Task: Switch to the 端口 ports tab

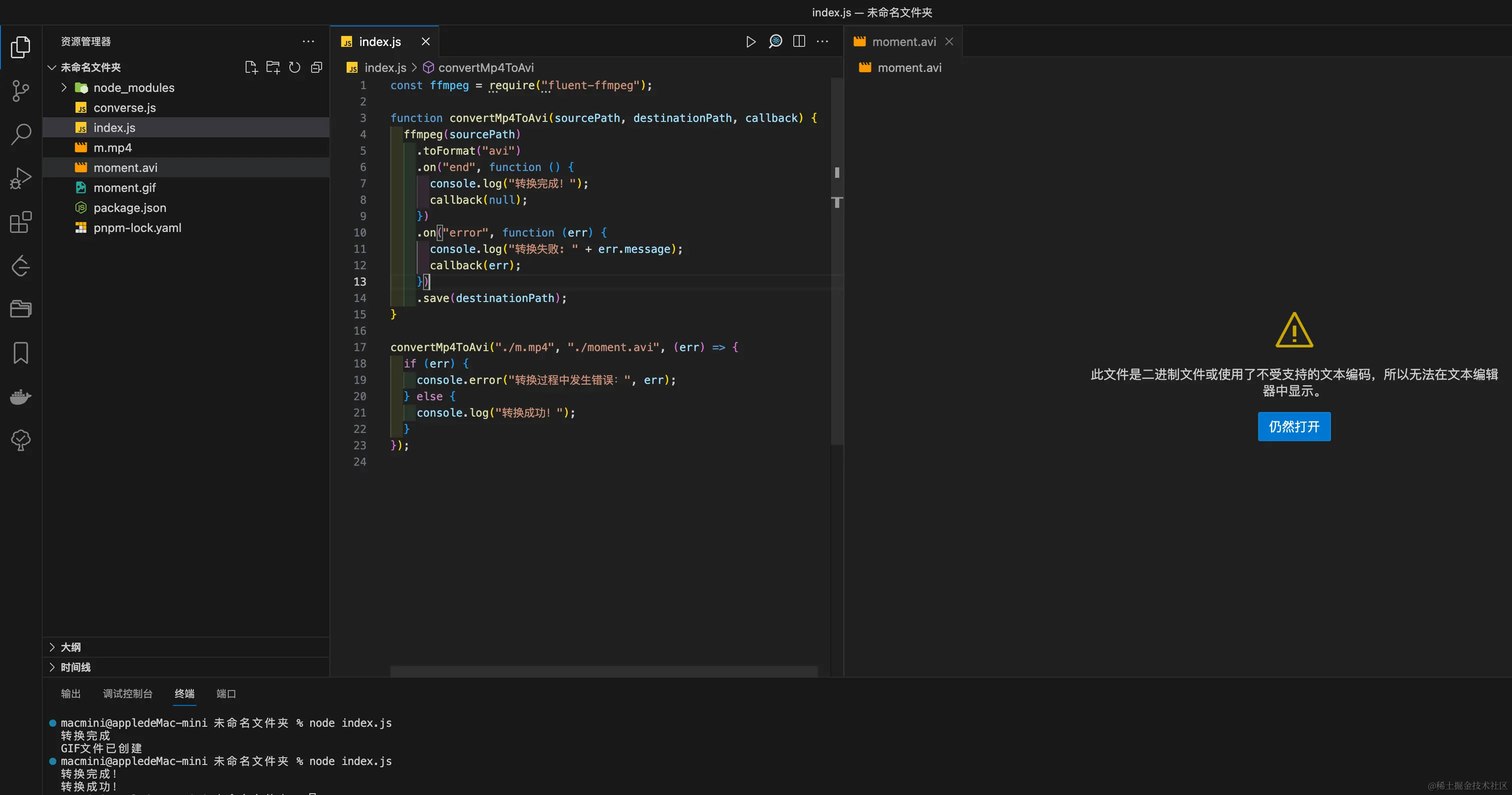Action: click(x=226, y=693)
